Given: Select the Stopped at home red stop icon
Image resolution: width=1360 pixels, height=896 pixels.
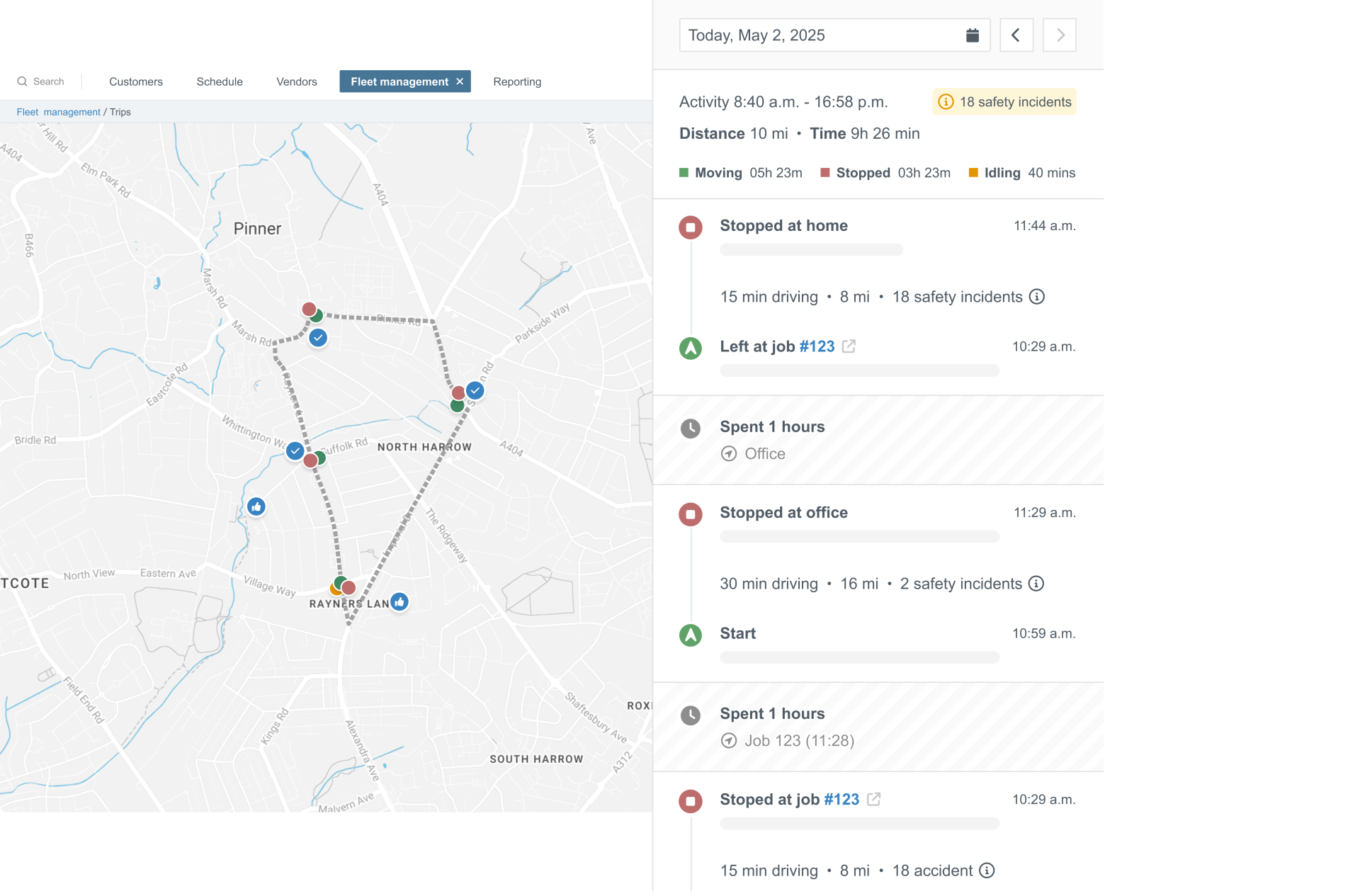Looking at the screenshot, I should tap(691, 227).
